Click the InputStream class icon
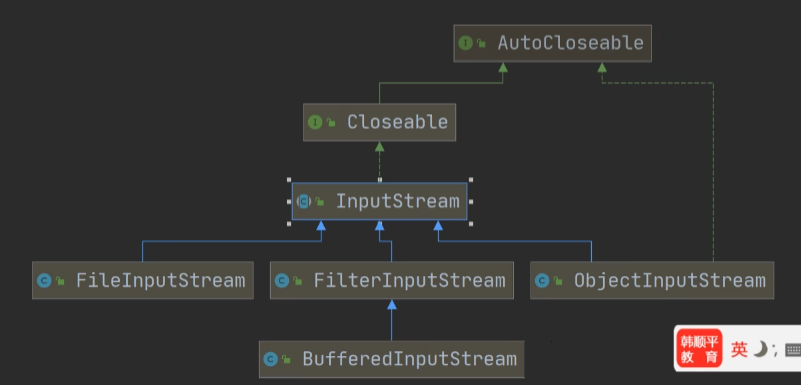Image resolution: width=801 pixels, height=385 pixels. (303, 202)
